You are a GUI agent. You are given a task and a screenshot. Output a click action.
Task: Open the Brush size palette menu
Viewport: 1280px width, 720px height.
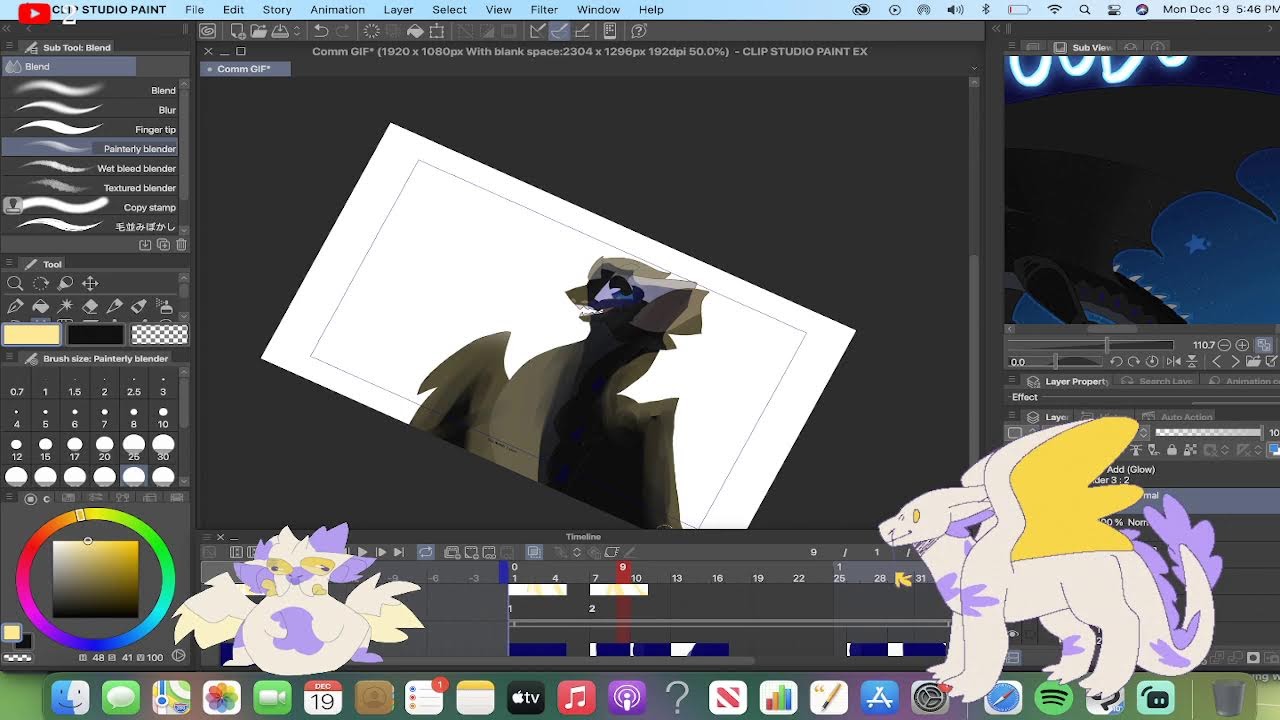[8, 358]
